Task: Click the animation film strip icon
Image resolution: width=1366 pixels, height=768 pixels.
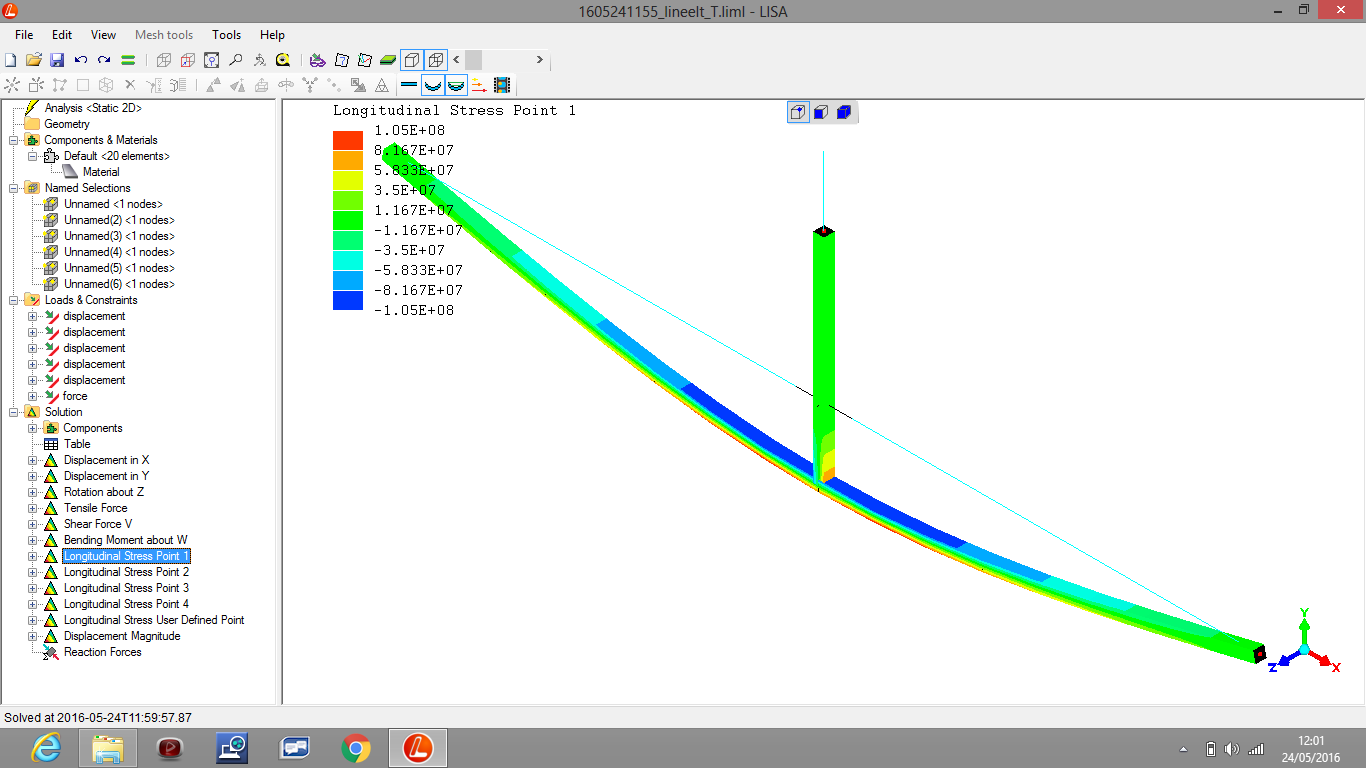Action: 502,86
